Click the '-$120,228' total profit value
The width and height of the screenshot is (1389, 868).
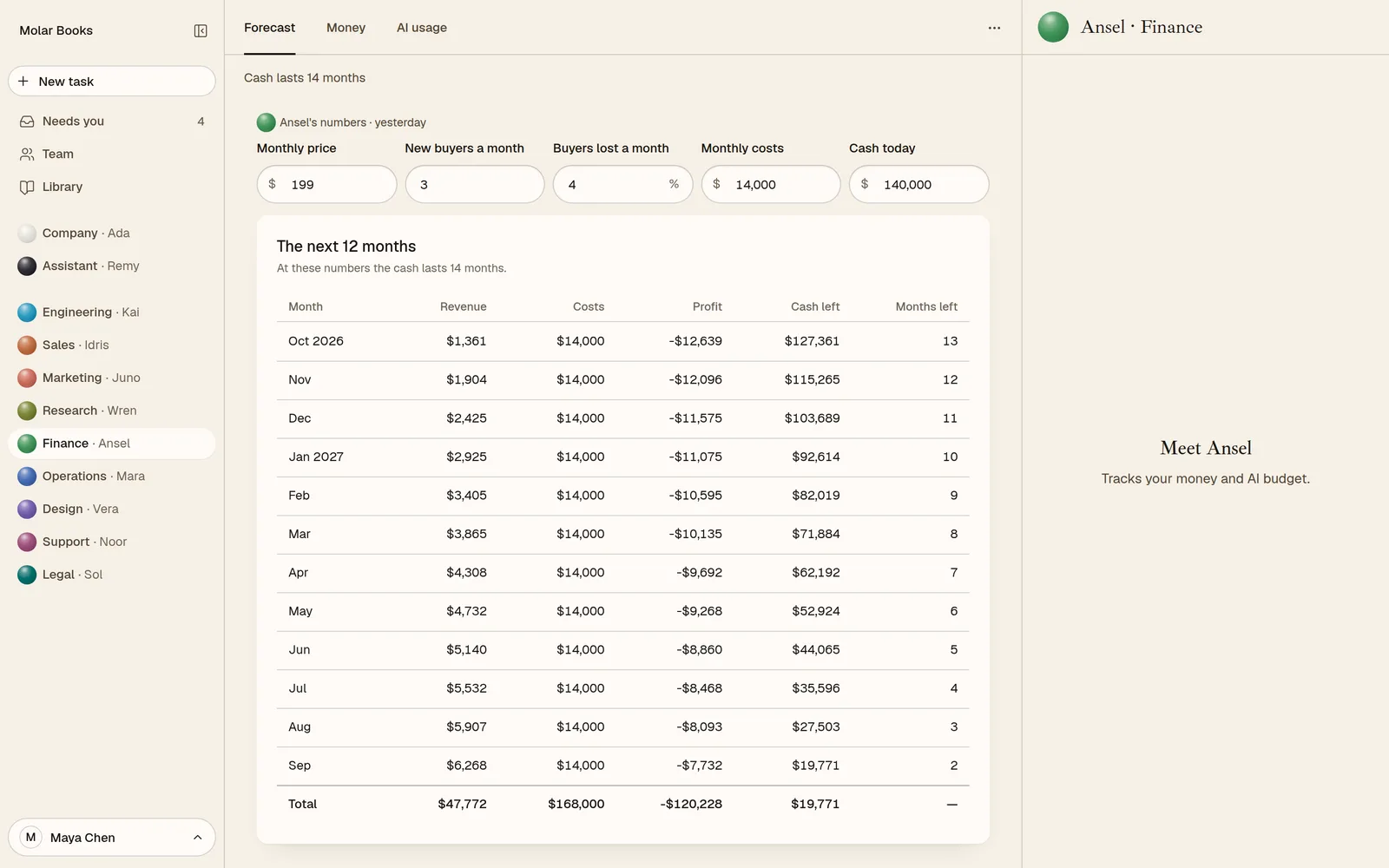point(691,804)
